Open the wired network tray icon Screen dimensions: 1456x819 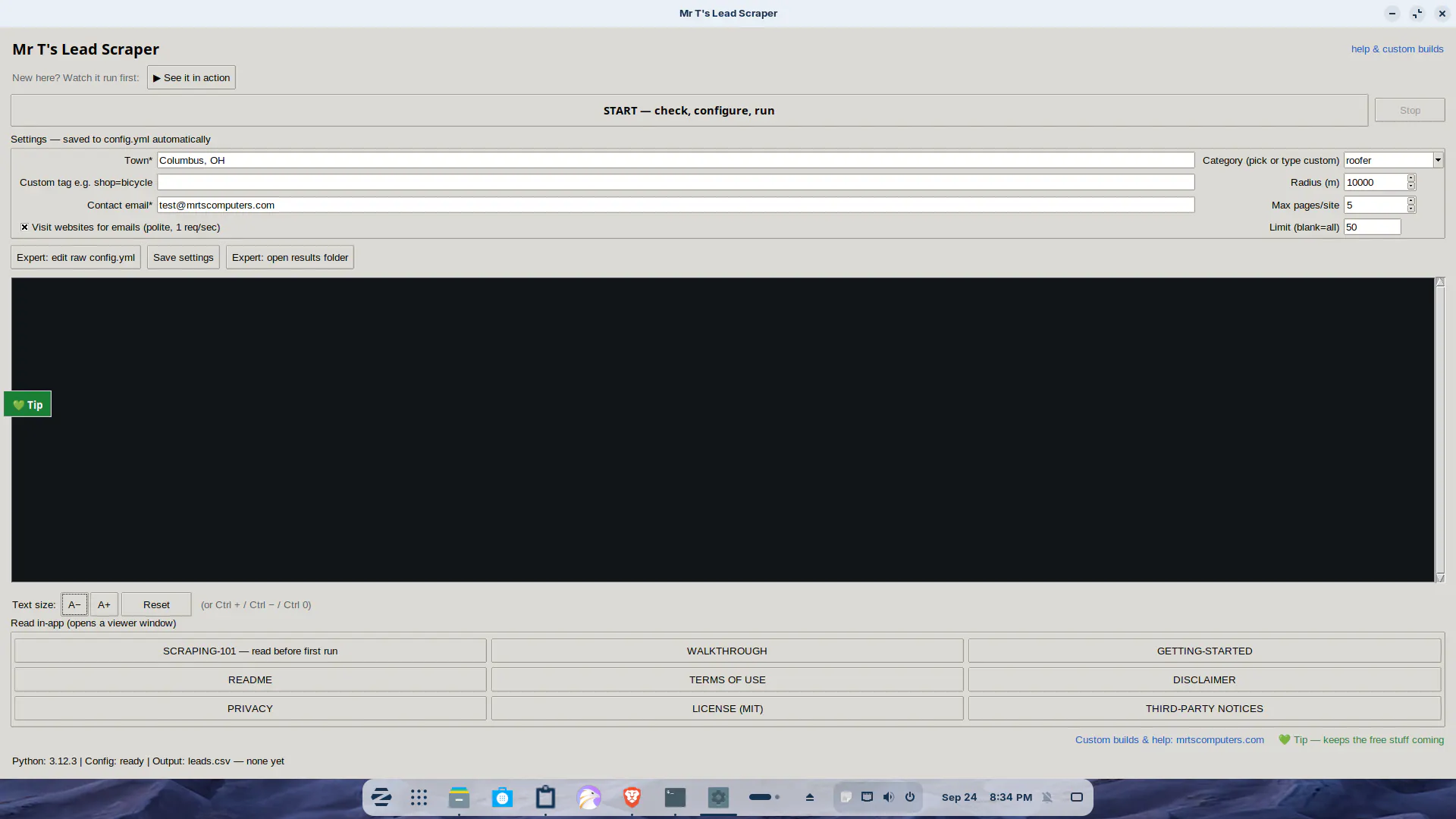coord(868,797)
